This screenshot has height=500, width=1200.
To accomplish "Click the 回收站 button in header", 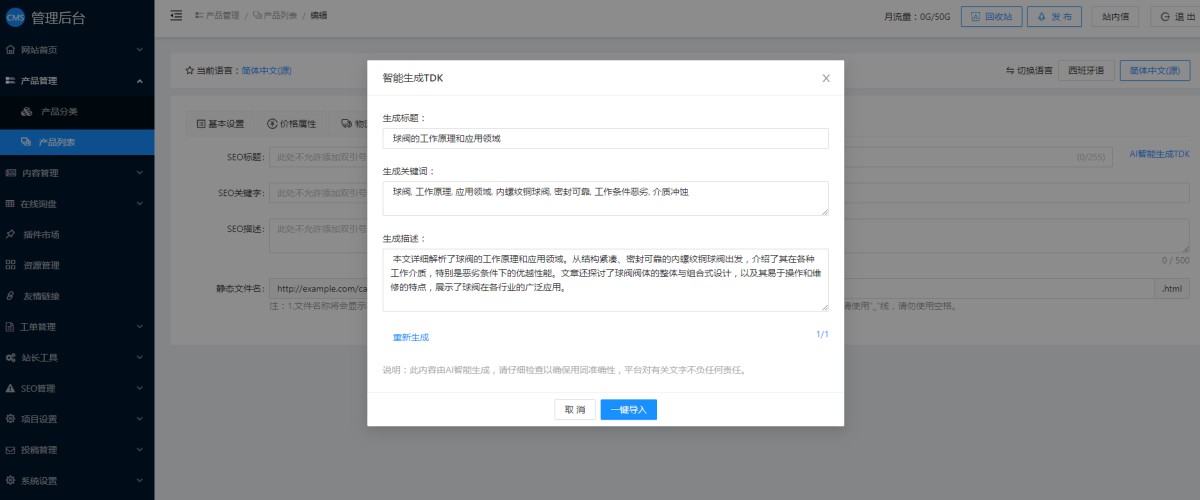I will (991, 16).
